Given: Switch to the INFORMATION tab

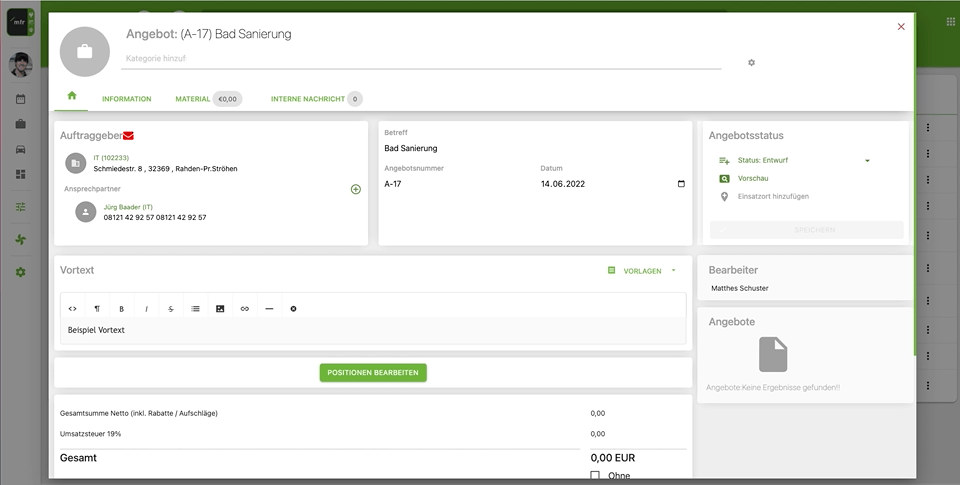Looking at the screenshot, I should pos(127,99).
